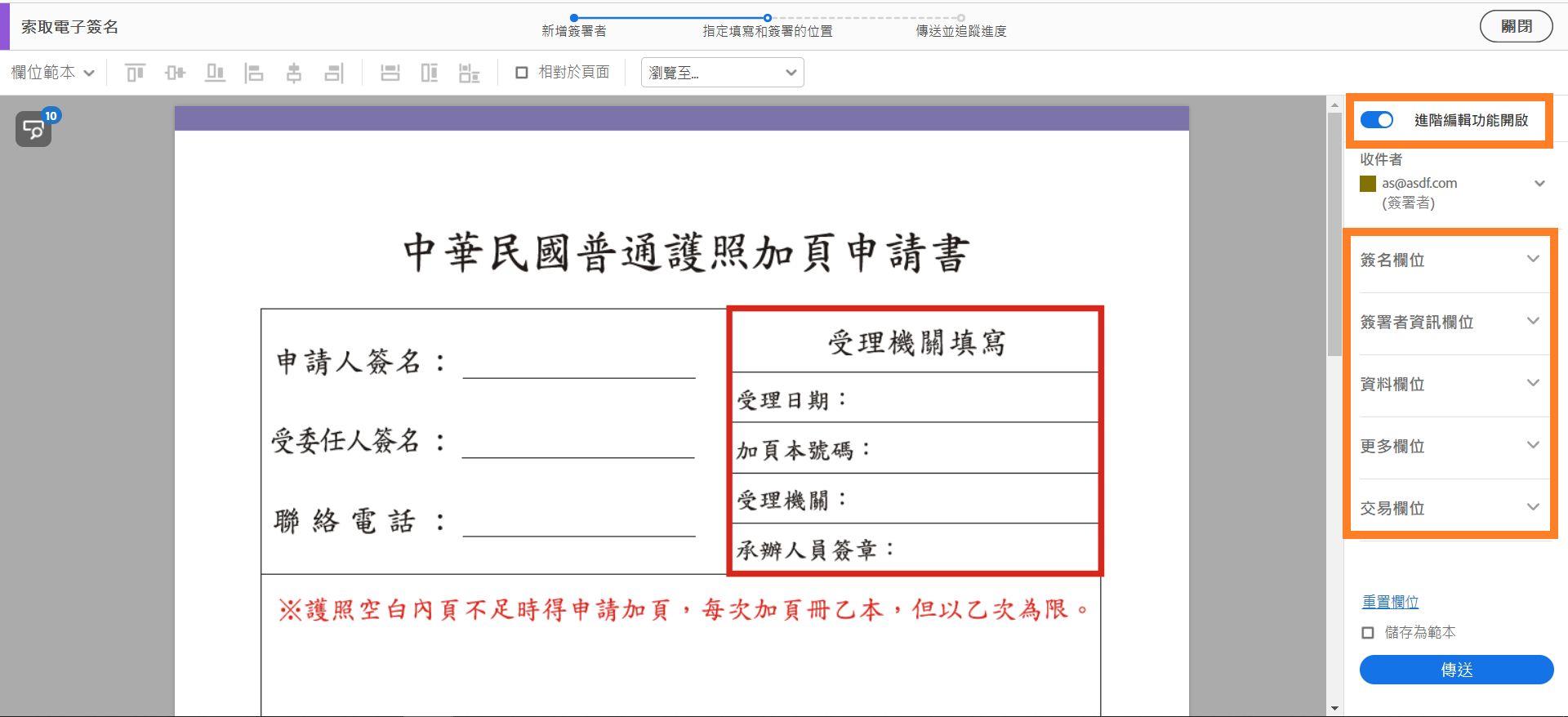Click the scrollbar up arrow
1568x717 pixels.
1334,105
